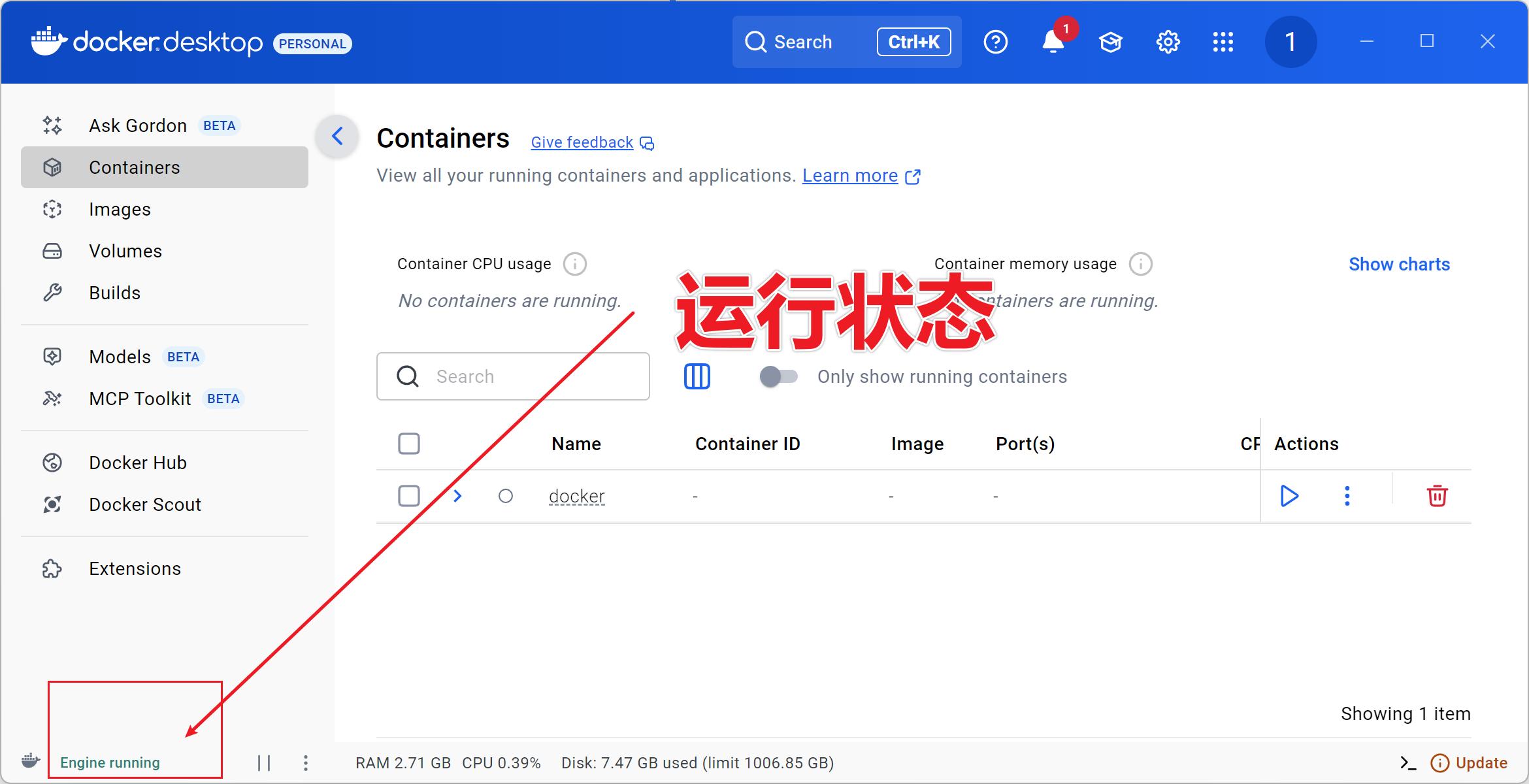Screen dimensions: 1529x784
Task: Select the docker container row checkbox
Action: (408, 495)
